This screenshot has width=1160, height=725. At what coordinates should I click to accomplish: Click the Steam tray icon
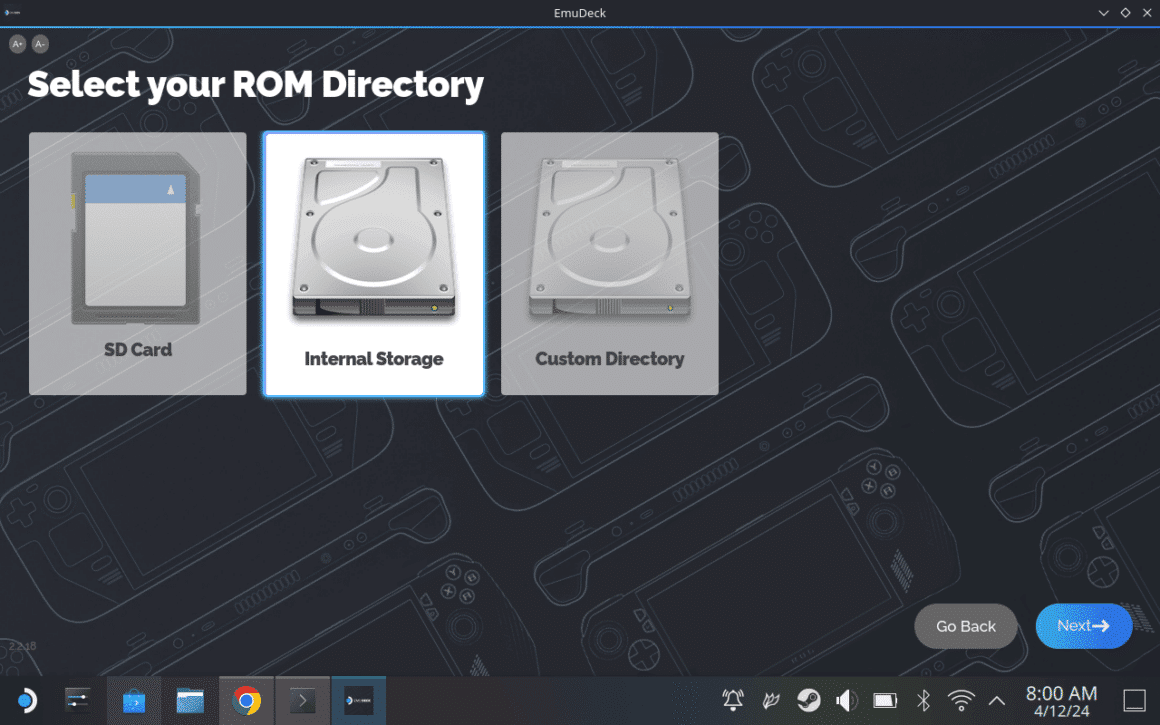[x=808, y=700]
